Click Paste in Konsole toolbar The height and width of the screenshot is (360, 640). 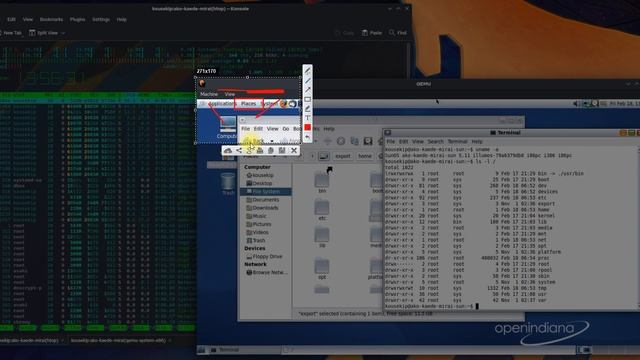tap(372, 33)
